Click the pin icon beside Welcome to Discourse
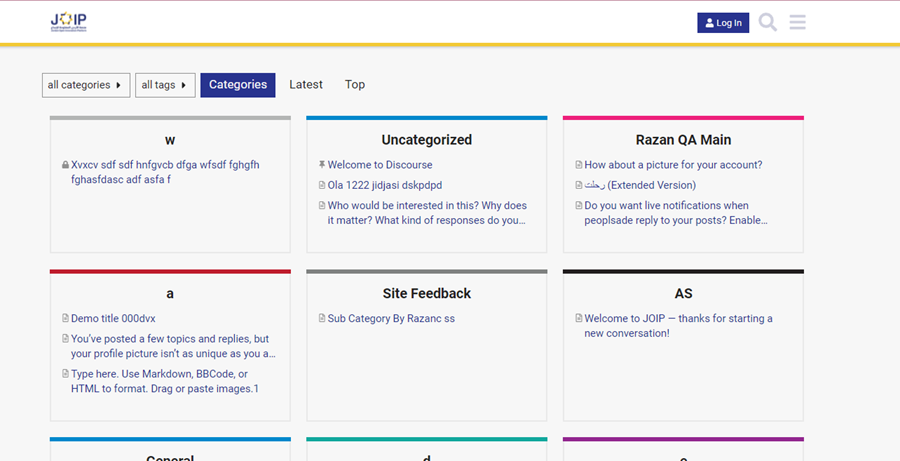The image size is (900, 461). click(322, 165)
